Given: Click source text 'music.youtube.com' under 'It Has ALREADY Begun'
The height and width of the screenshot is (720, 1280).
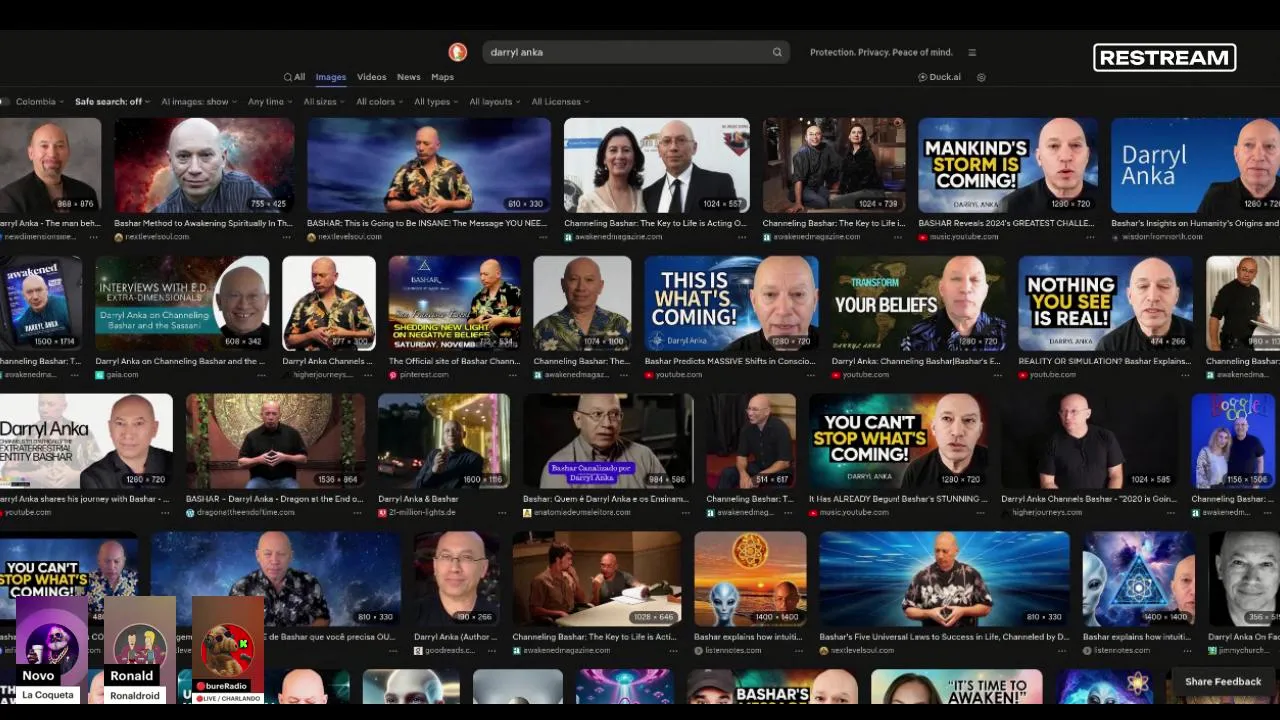Looking at the screenshot, I should (x=854, y=512).
